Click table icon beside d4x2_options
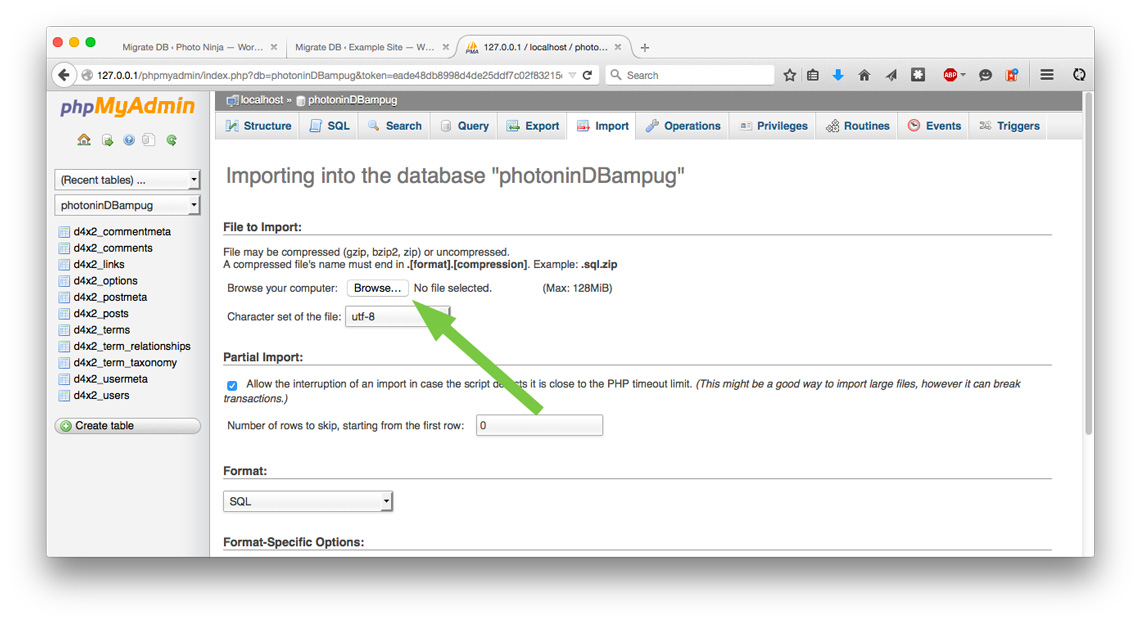 (x=64, y=281)
